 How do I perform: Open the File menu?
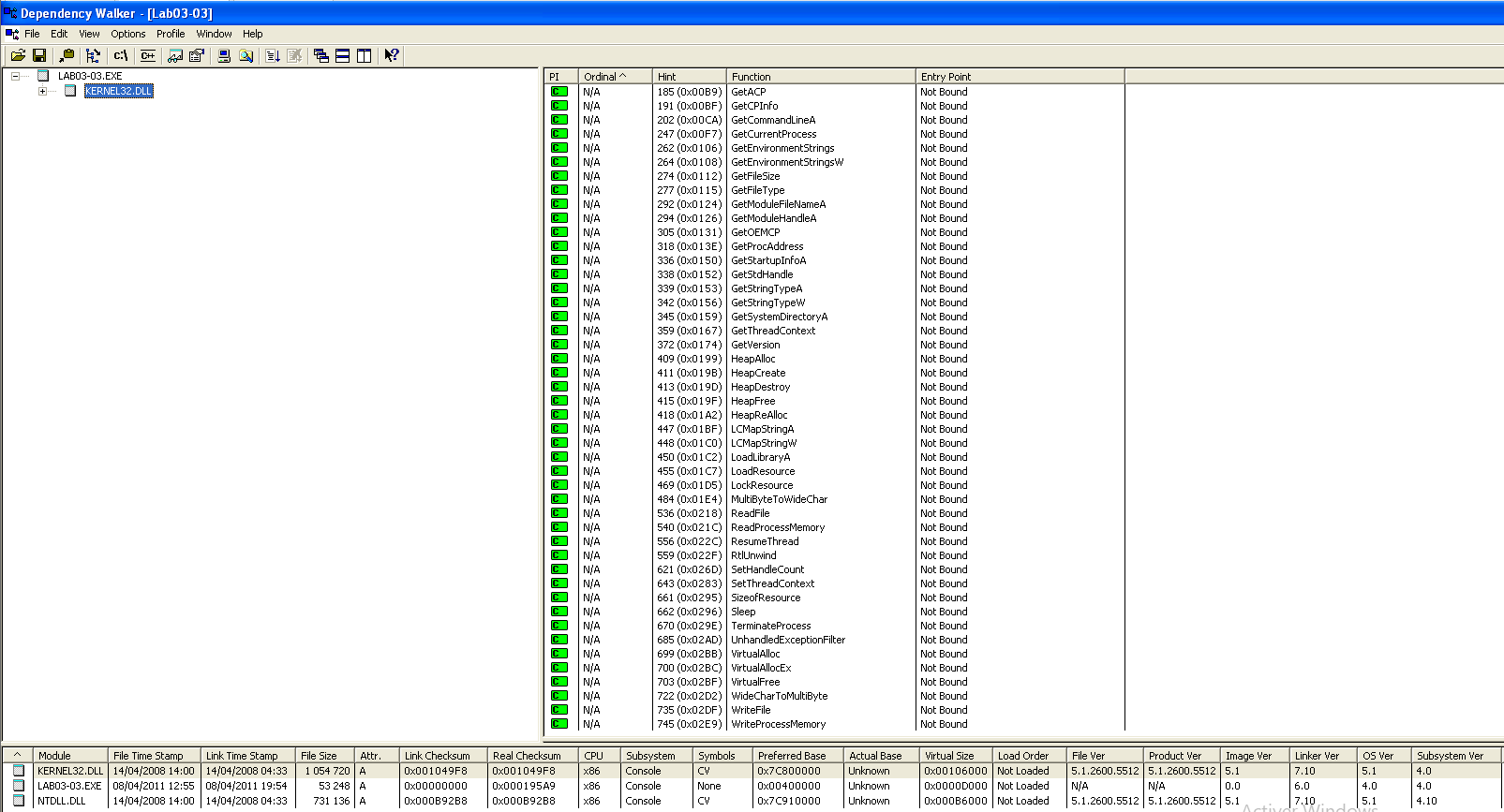pyautogui.click(x=32, y=34)
